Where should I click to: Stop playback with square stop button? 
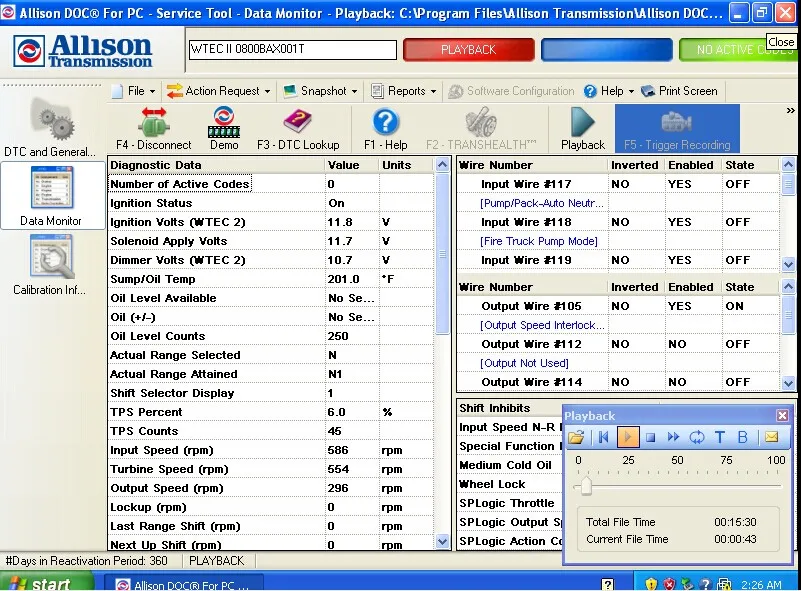[x=650, y=437]
